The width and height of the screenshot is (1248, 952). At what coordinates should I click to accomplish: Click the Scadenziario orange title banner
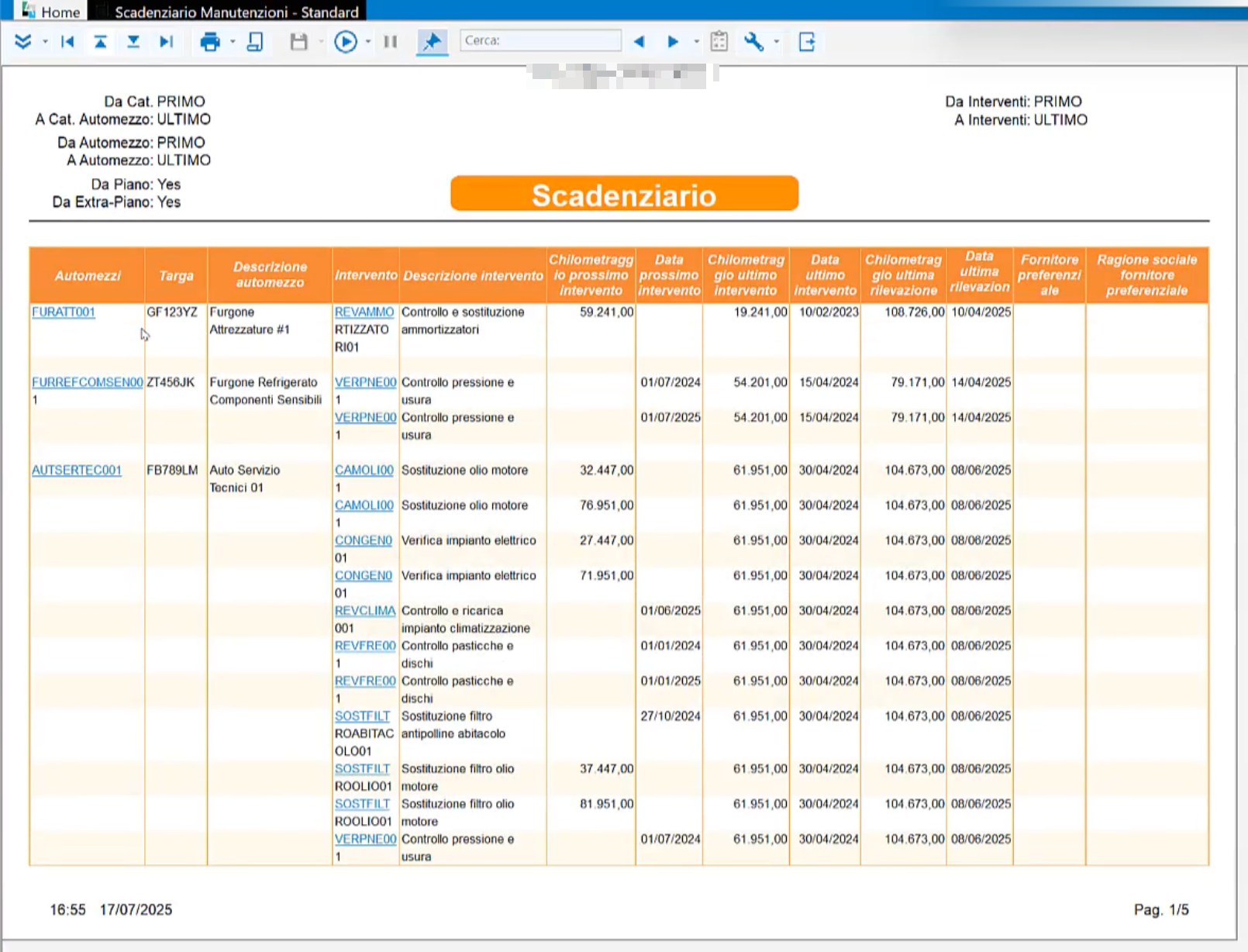point(624,194)
